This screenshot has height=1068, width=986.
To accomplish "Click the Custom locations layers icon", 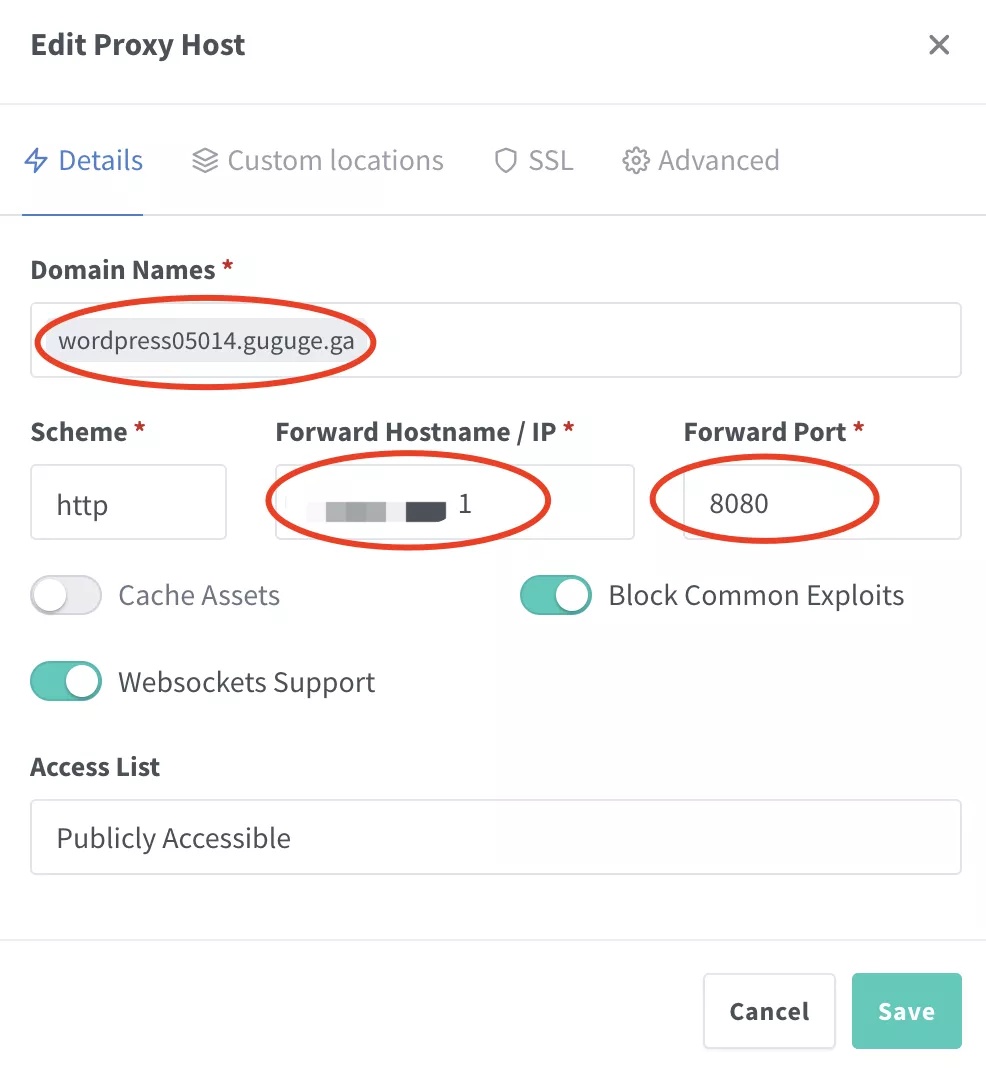I will pos(205,161).
